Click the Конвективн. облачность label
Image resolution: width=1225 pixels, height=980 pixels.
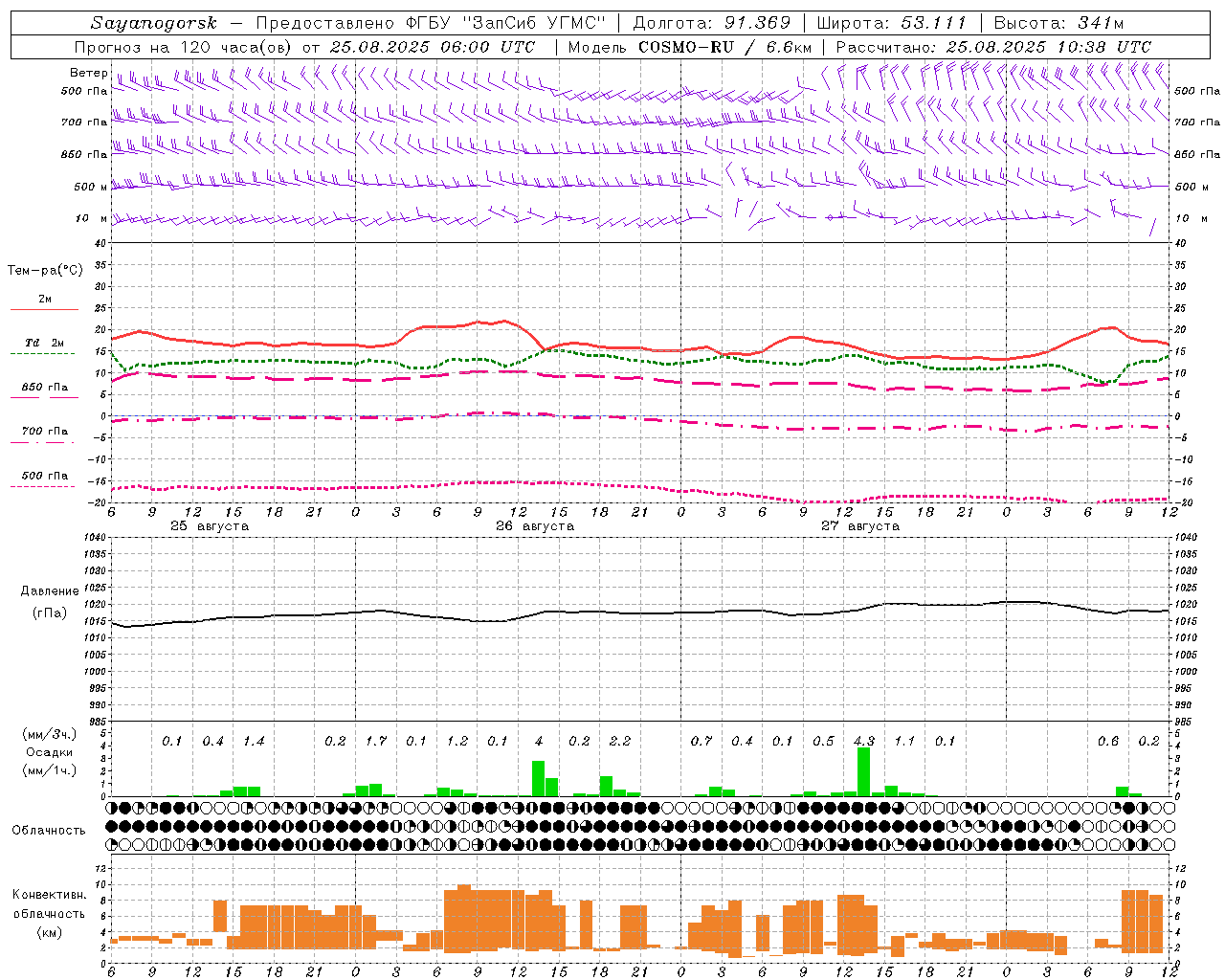point(49,904)
